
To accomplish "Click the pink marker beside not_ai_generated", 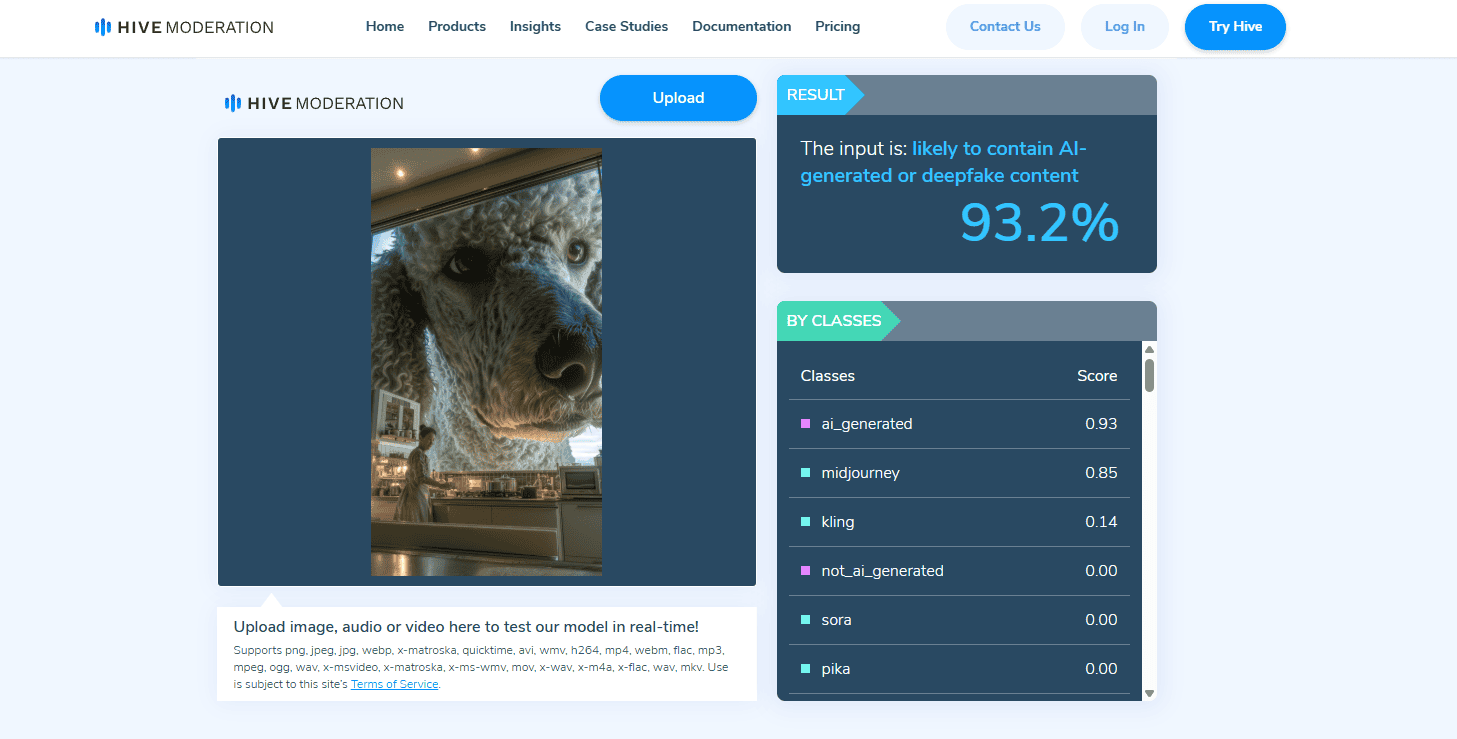I will tap(806, 571).
